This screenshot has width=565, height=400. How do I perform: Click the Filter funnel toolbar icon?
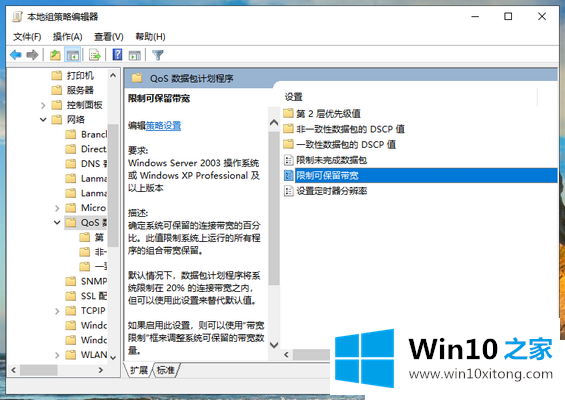[158, 55]
